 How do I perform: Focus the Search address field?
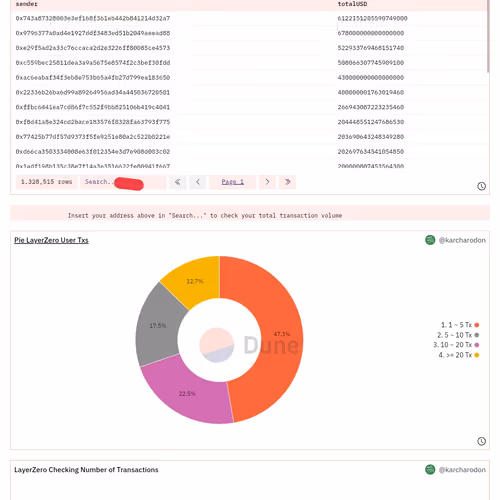click(x=123, y=182)
